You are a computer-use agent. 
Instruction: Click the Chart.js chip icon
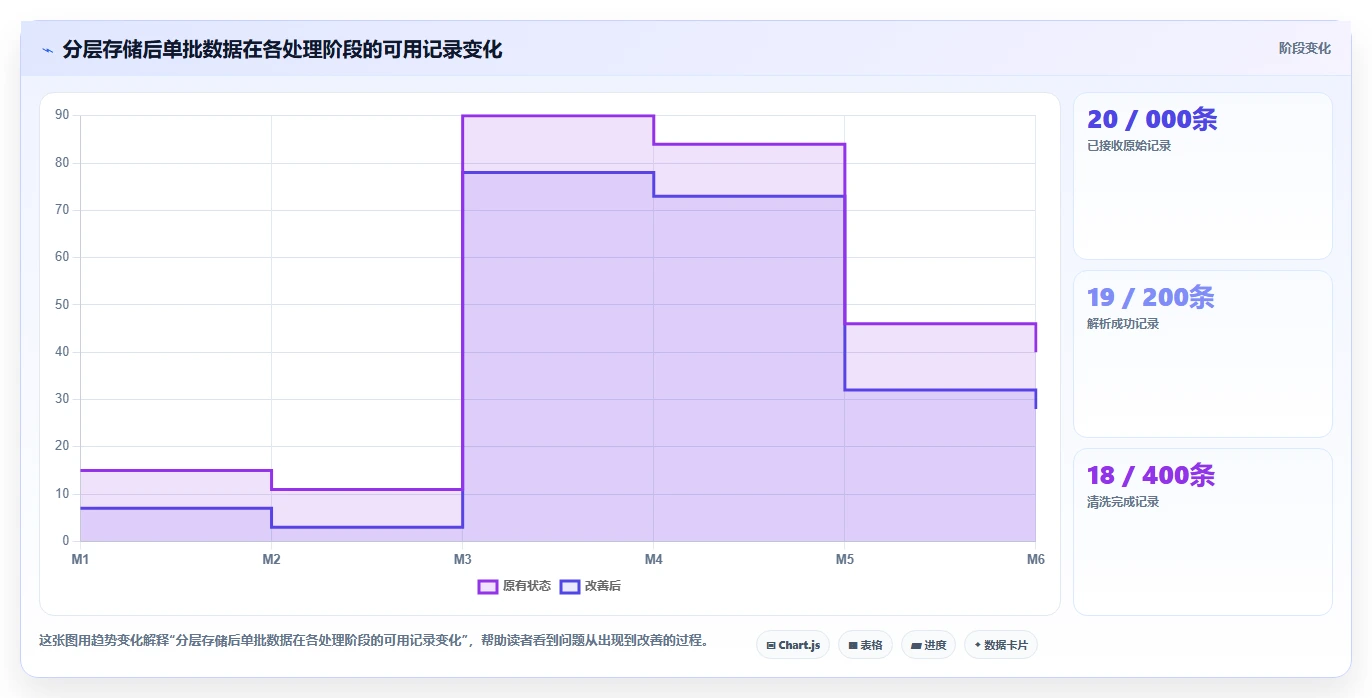pos(771,646)
